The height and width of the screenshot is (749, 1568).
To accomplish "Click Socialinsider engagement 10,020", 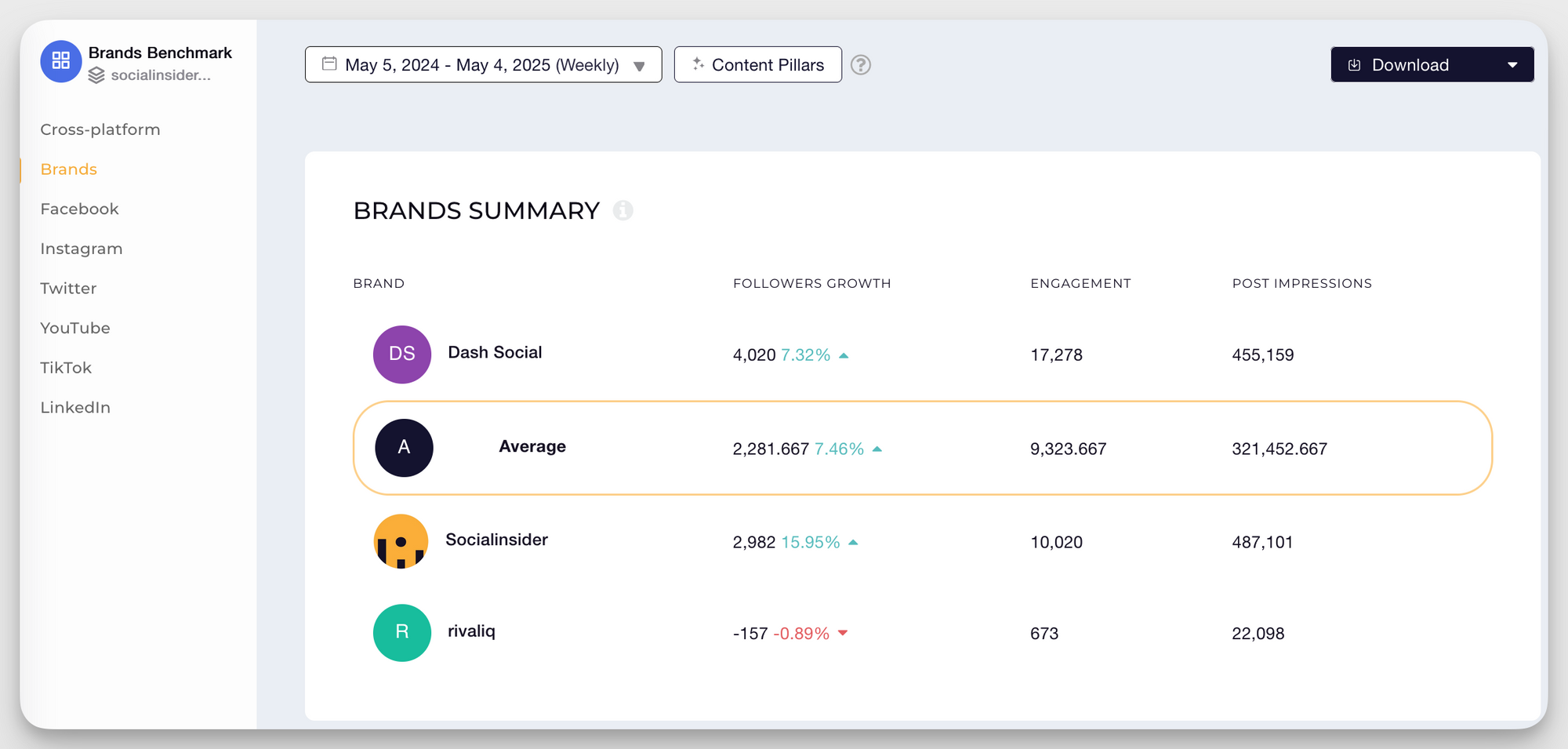I will 1056,543.
